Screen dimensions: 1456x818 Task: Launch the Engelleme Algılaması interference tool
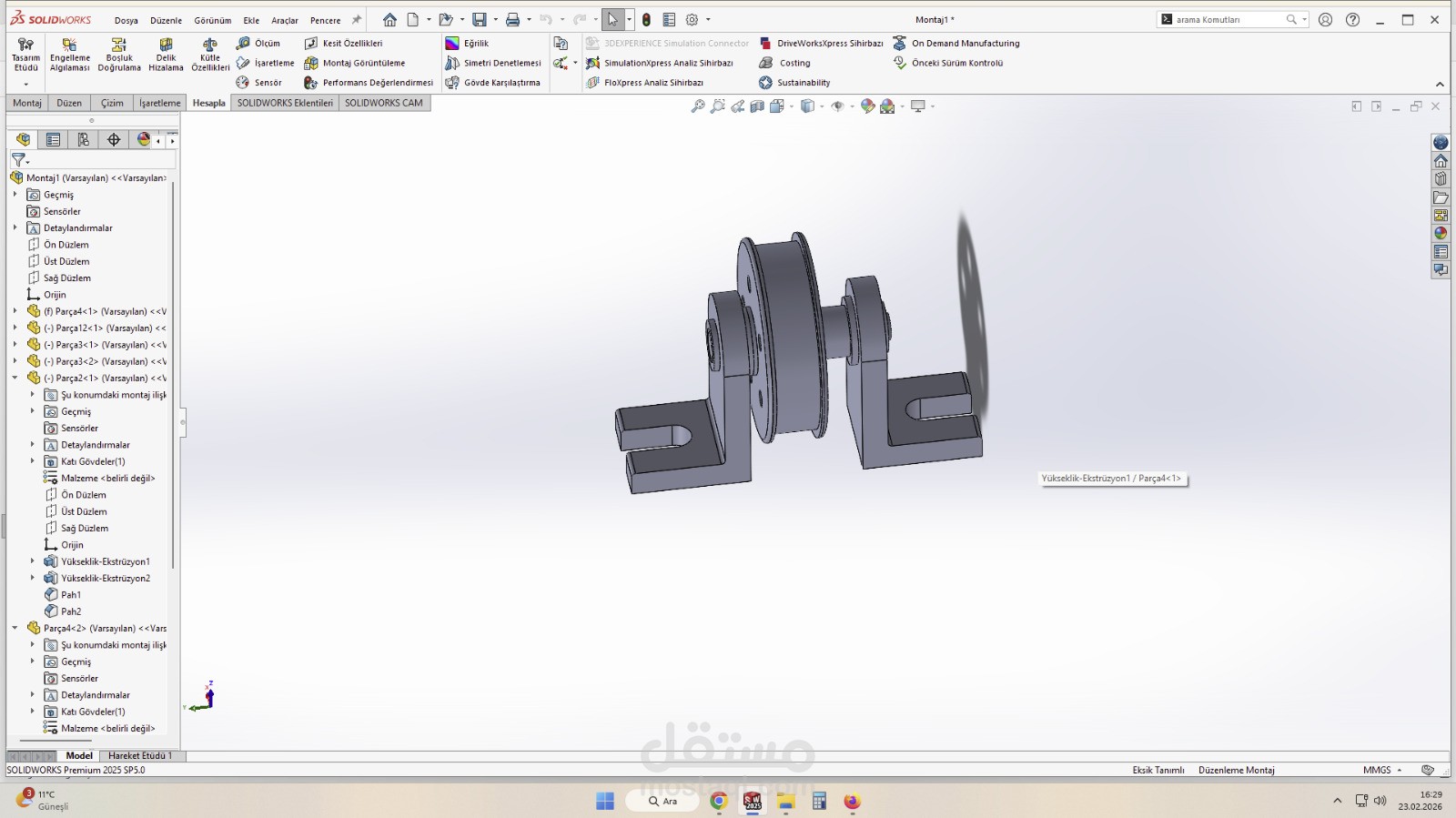(x=70, y=55)
